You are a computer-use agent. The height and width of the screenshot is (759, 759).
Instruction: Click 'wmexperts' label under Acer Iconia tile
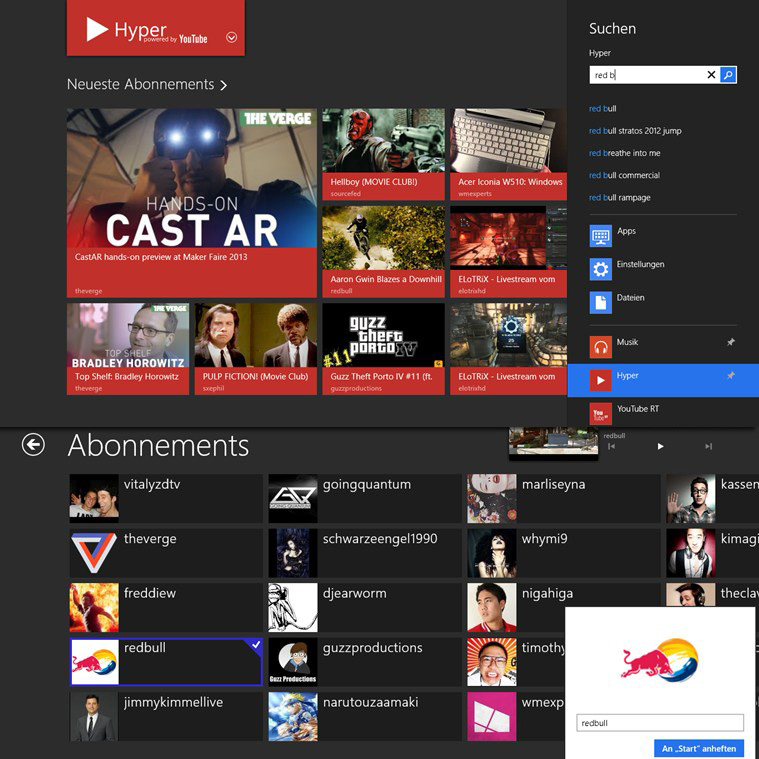[475, 194]
